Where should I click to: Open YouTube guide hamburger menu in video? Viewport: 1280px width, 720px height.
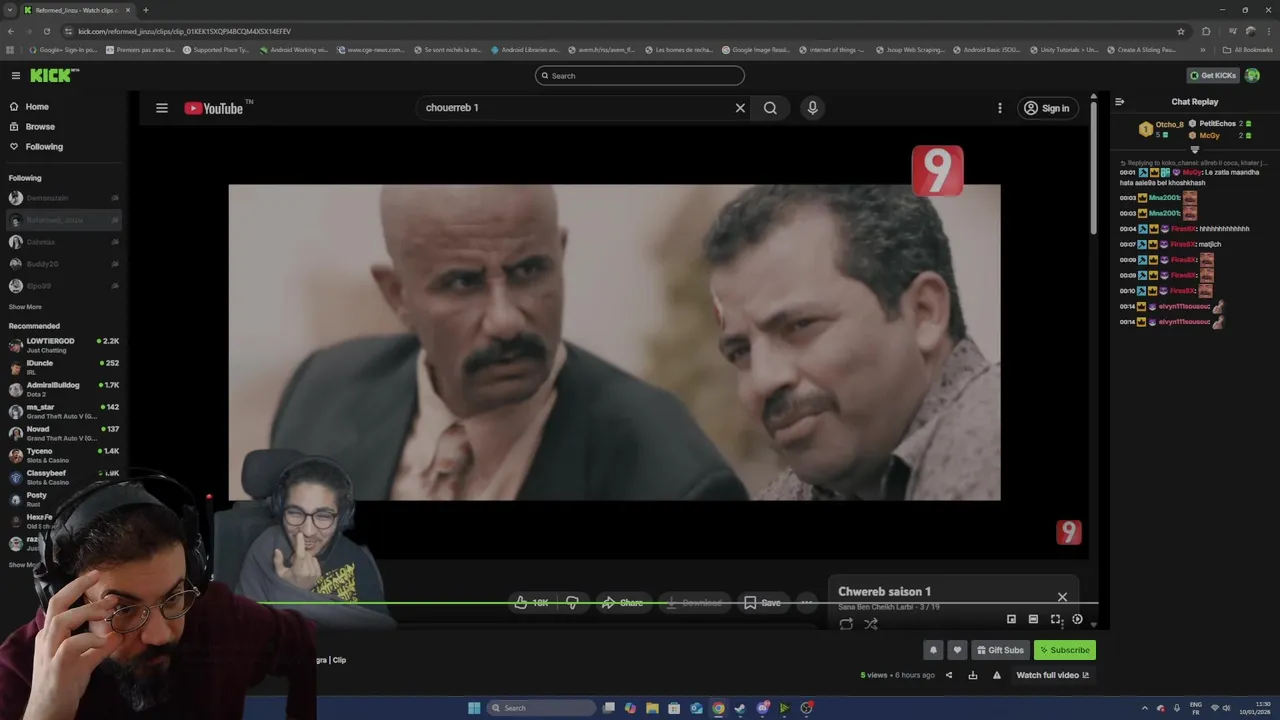click(161, 108)
